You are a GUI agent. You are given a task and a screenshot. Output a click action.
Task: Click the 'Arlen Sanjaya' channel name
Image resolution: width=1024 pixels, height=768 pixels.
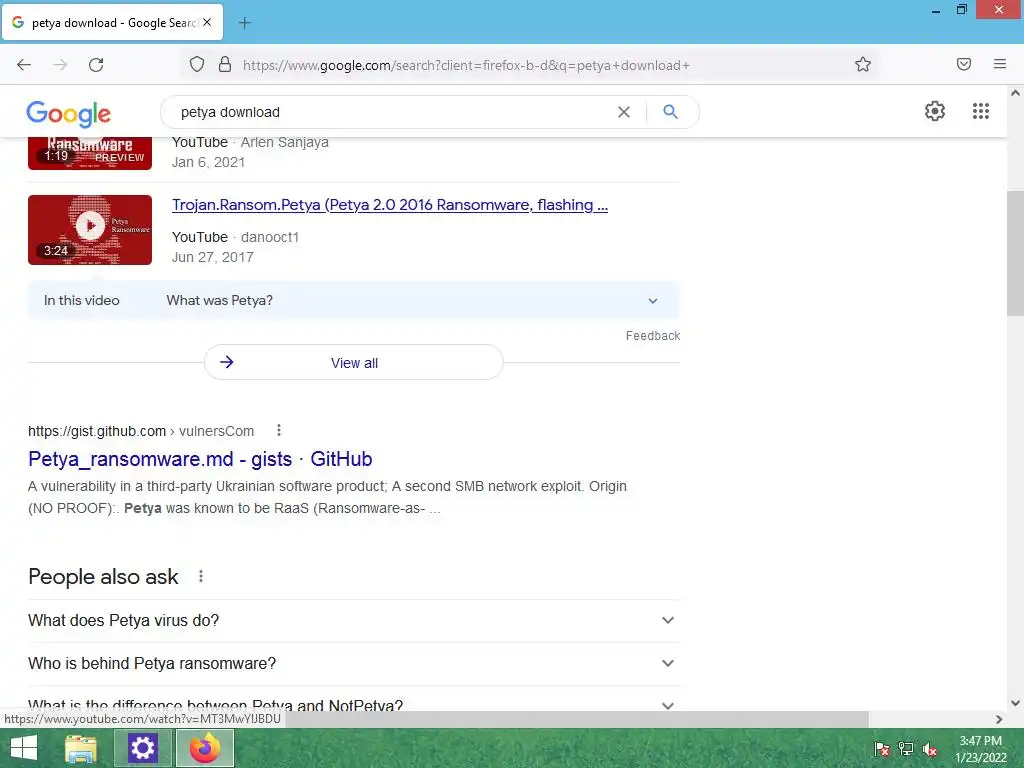coord(285,142)
